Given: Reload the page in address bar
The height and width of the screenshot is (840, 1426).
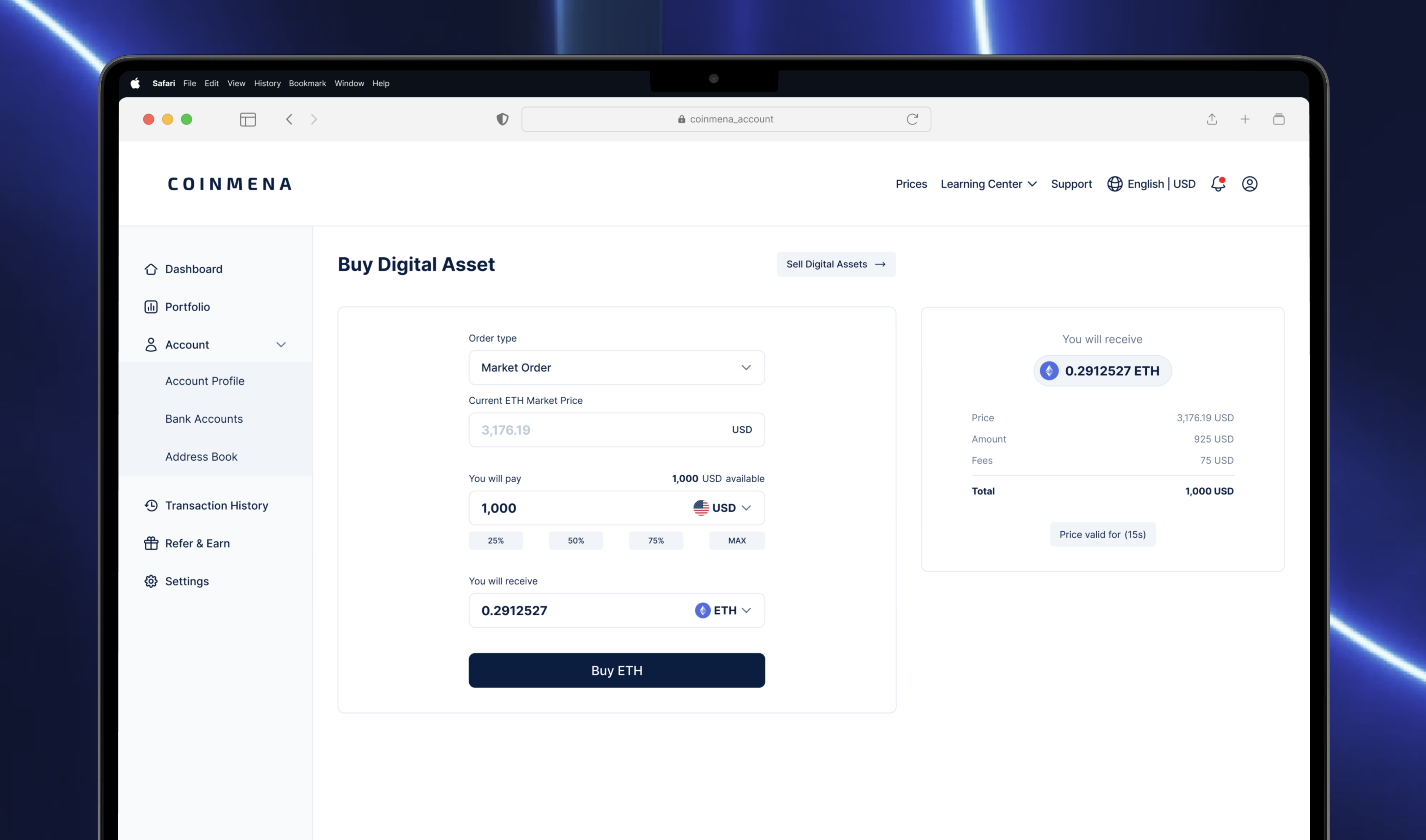Looking at the screenshot, I should coord(912,119).
